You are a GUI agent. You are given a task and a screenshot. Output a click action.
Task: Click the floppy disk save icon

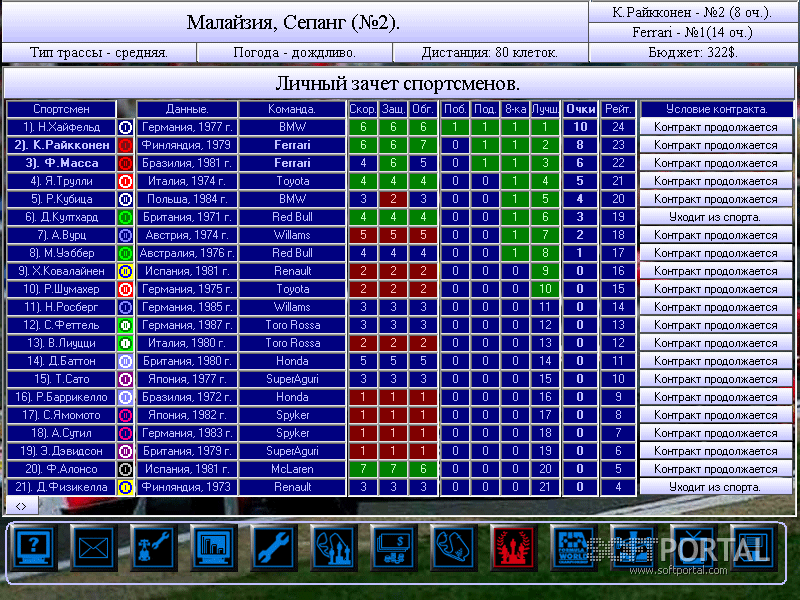(754, 547)
